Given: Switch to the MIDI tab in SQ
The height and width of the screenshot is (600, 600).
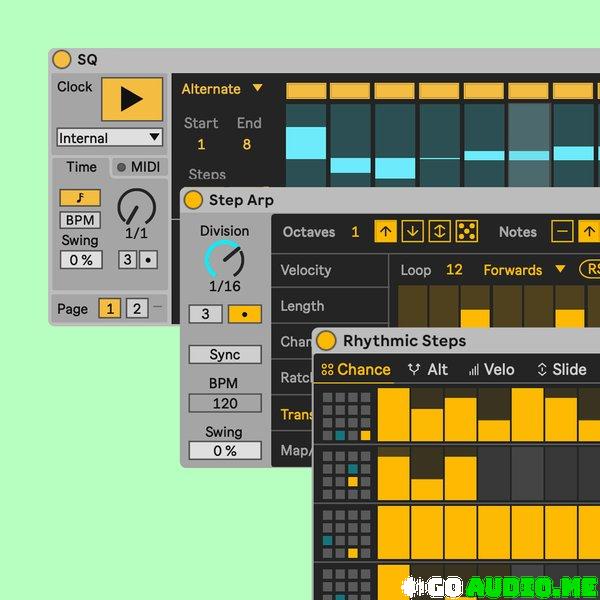Looking at the screenshot, I should click(x=139, y=167).
